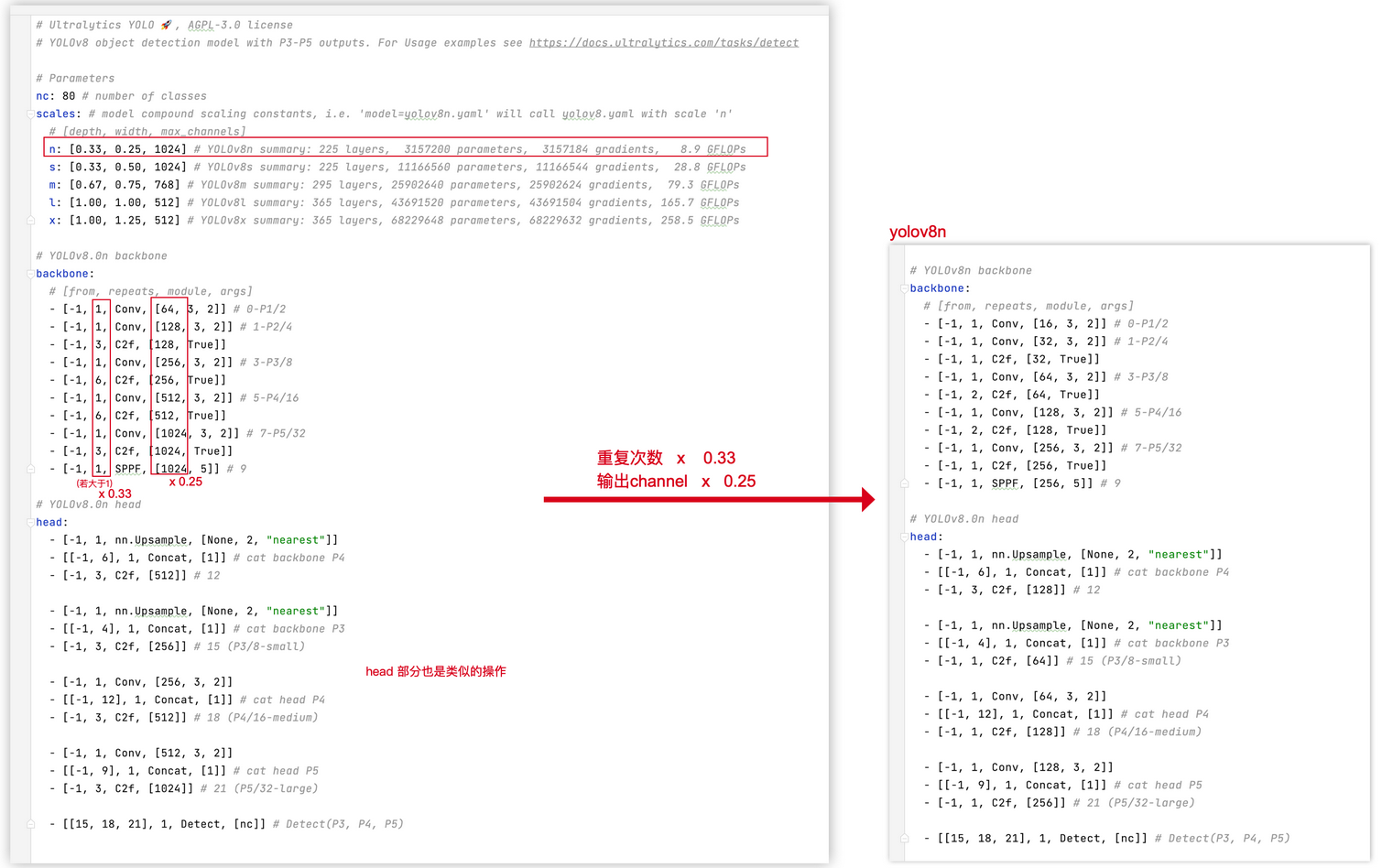Click the 'C2f, [512]] # 12' line in left pane
Screen dimensions: 1382x868
pos(135,576)
